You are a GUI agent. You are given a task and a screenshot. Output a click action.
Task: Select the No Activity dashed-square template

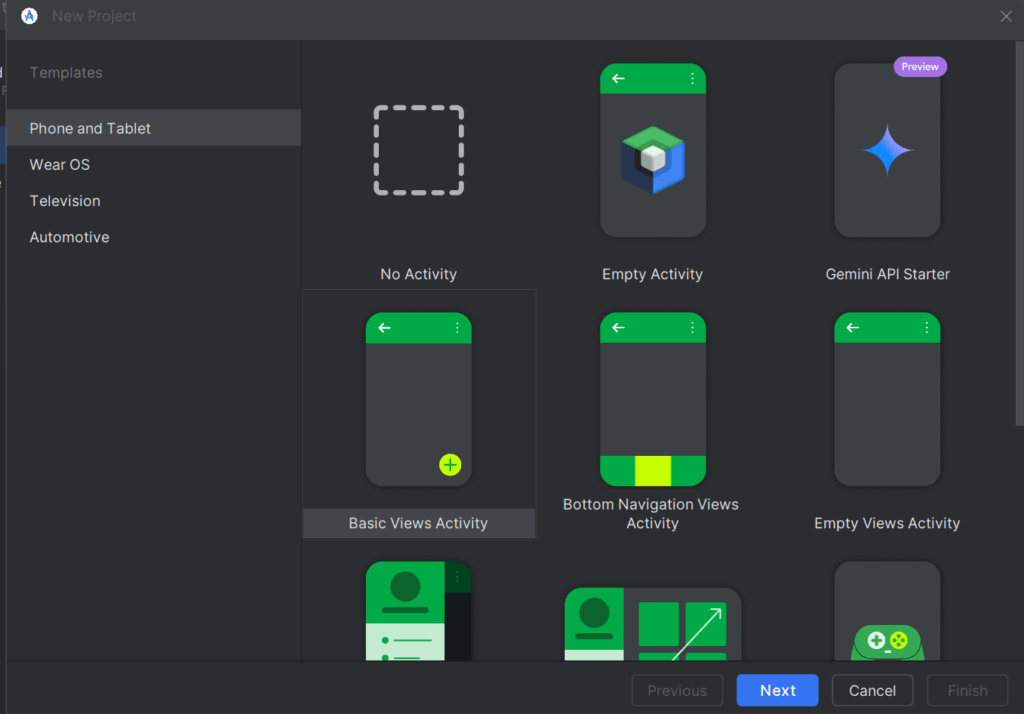point(418,150)
